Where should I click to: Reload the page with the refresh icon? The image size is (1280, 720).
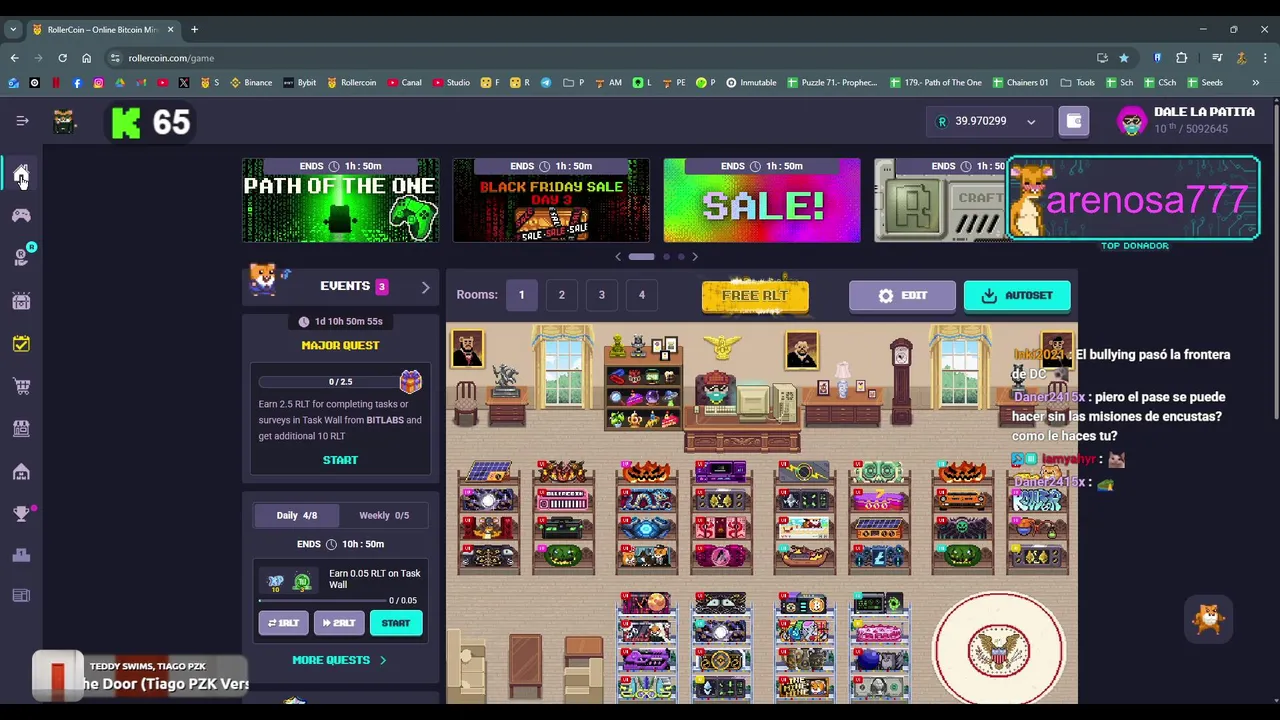tap(62, 58)
